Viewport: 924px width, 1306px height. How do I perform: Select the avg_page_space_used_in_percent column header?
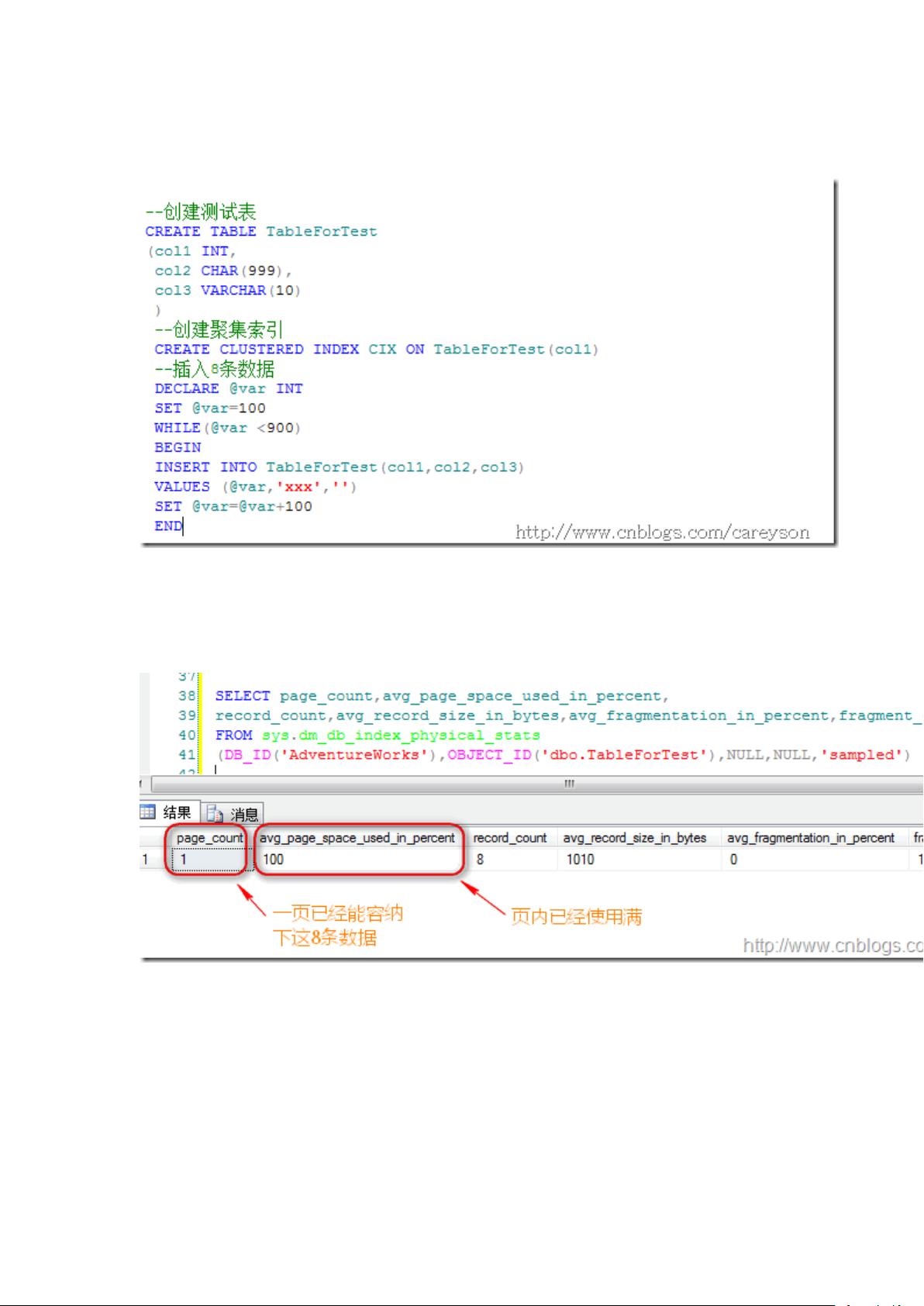tap(357, 838)
